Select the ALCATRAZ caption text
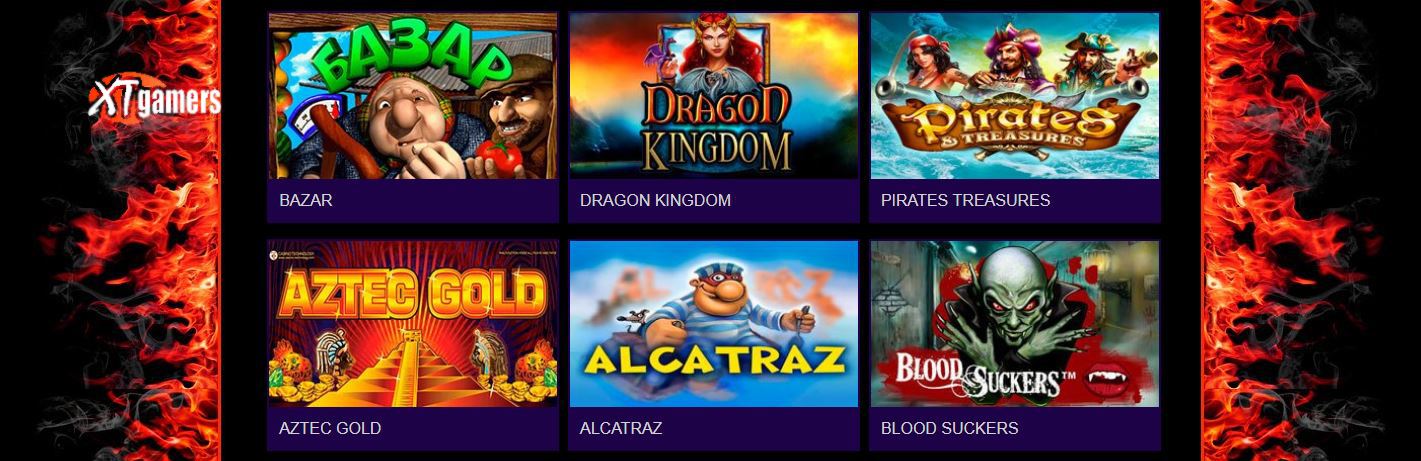 click(621, 428)
